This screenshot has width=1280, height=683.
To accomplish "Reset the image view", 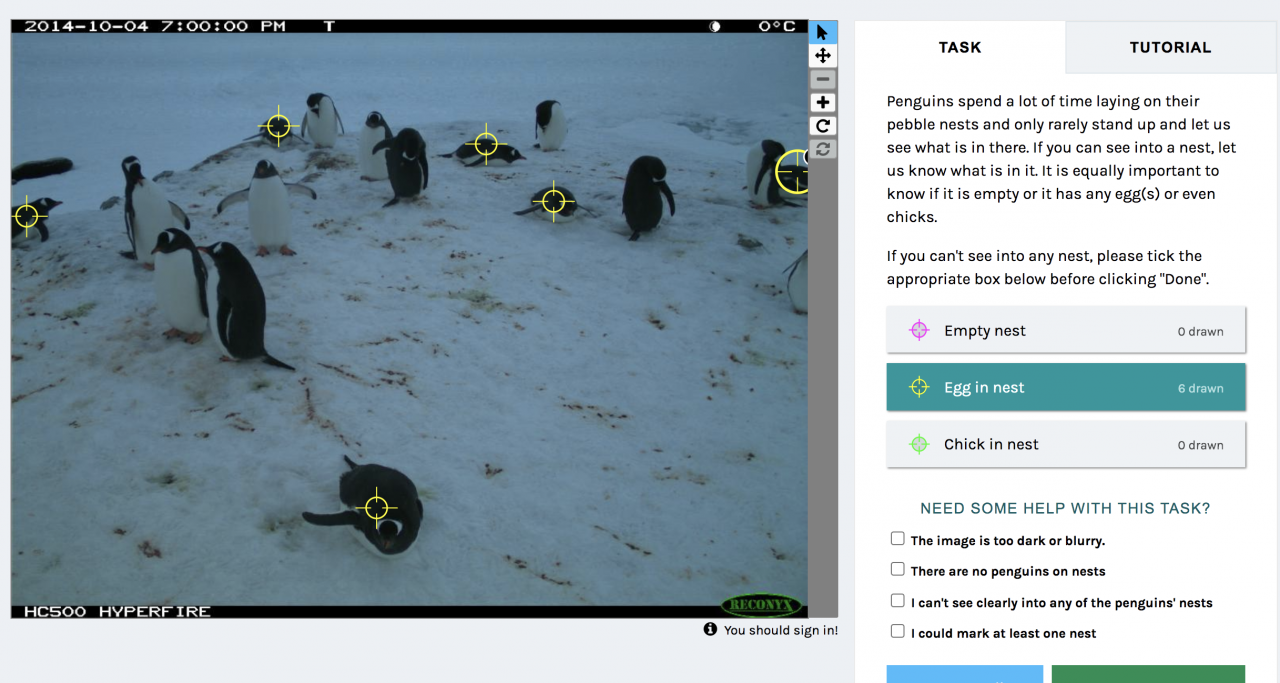I will (x=823, y=149).
